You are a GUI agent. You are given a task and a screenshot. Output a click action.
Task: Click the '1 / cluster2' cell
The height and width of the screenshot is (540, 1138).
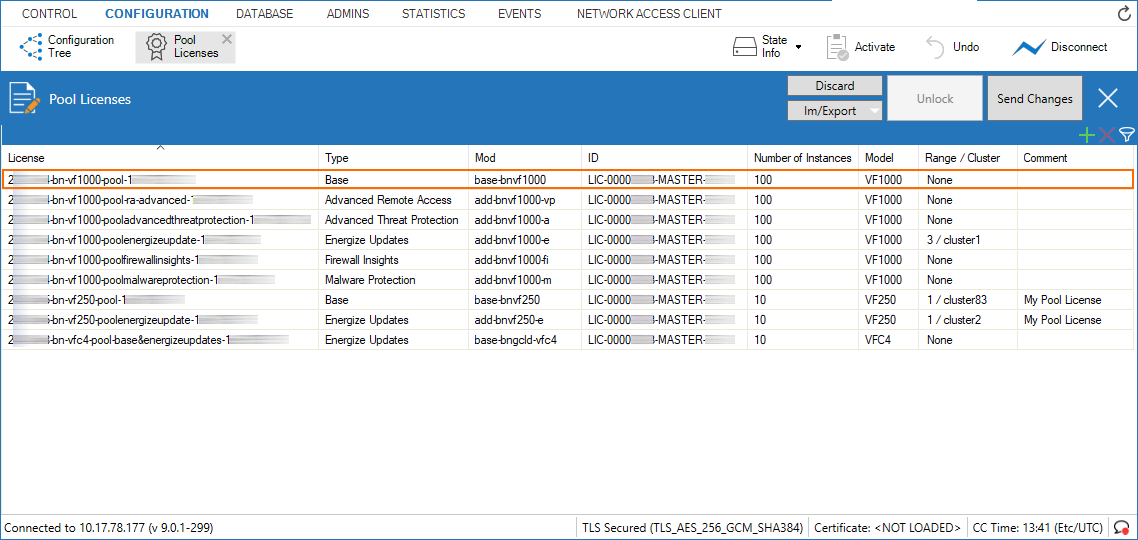[x=967, y=320]
